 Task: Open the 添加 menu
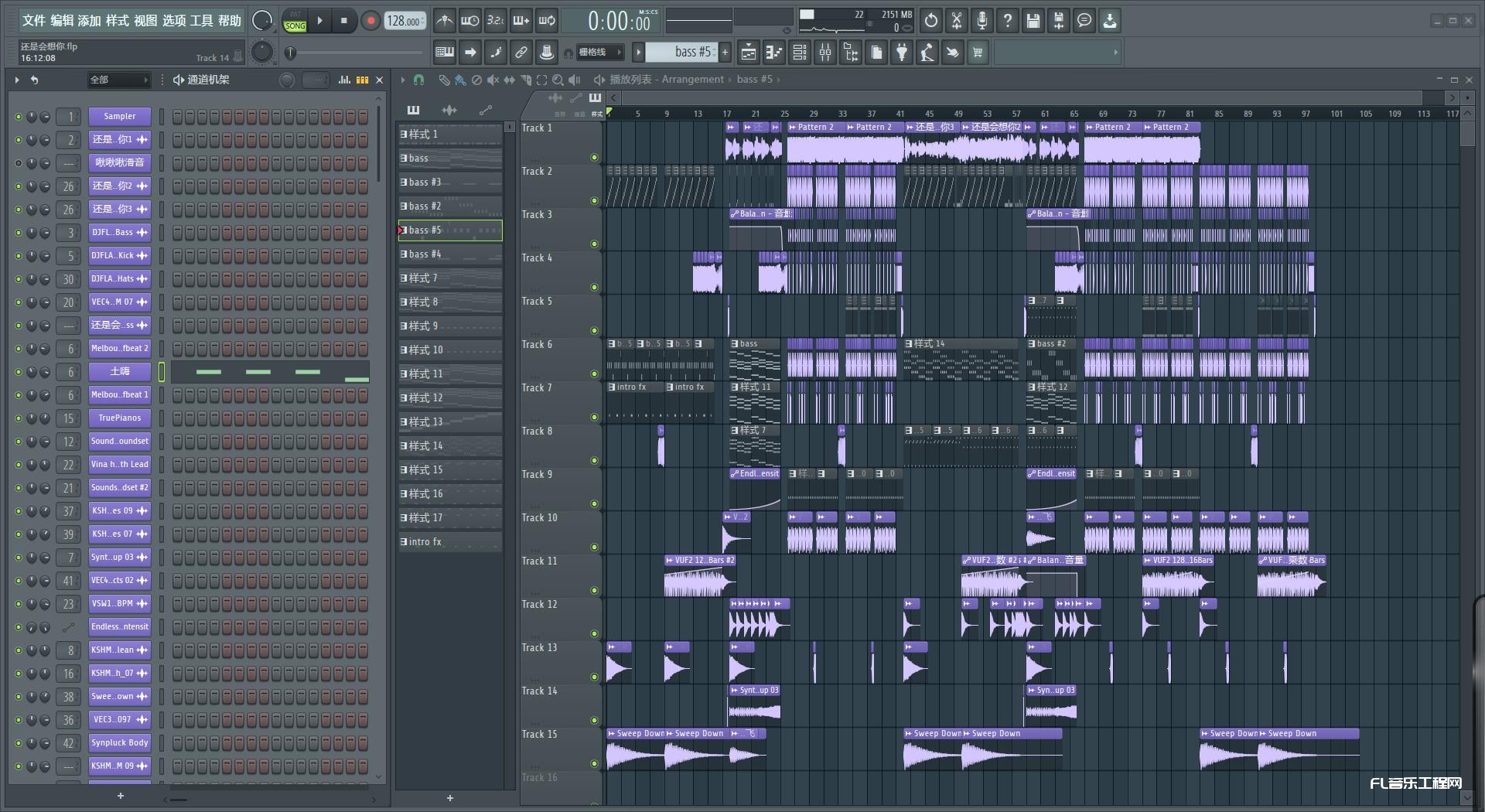point(90,21)
